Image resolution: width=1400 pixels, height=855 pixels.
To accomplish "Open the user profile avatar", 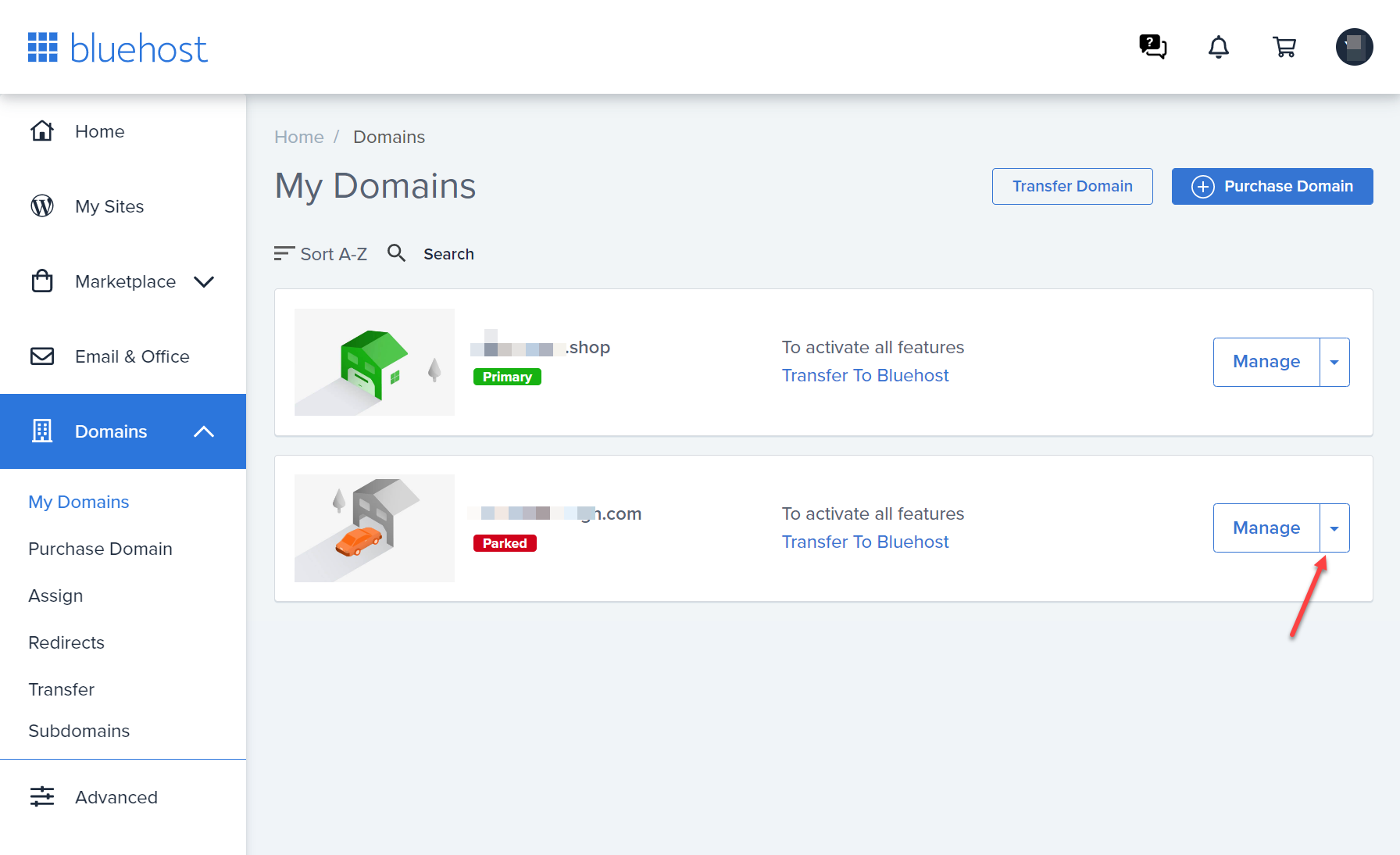I will (1355, 47).
